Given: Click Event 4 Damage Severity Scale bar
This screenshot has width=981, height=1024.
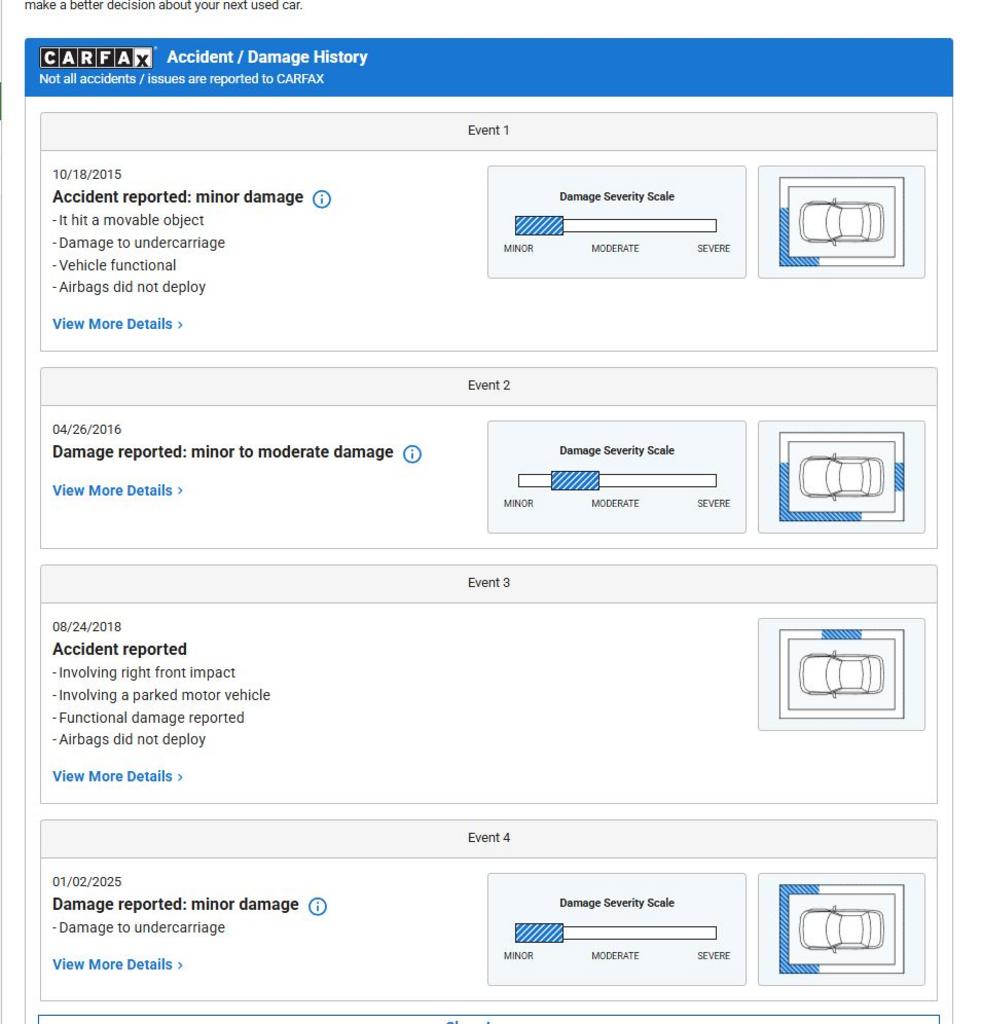Looking at the screenshot, I should pos(616,933).
